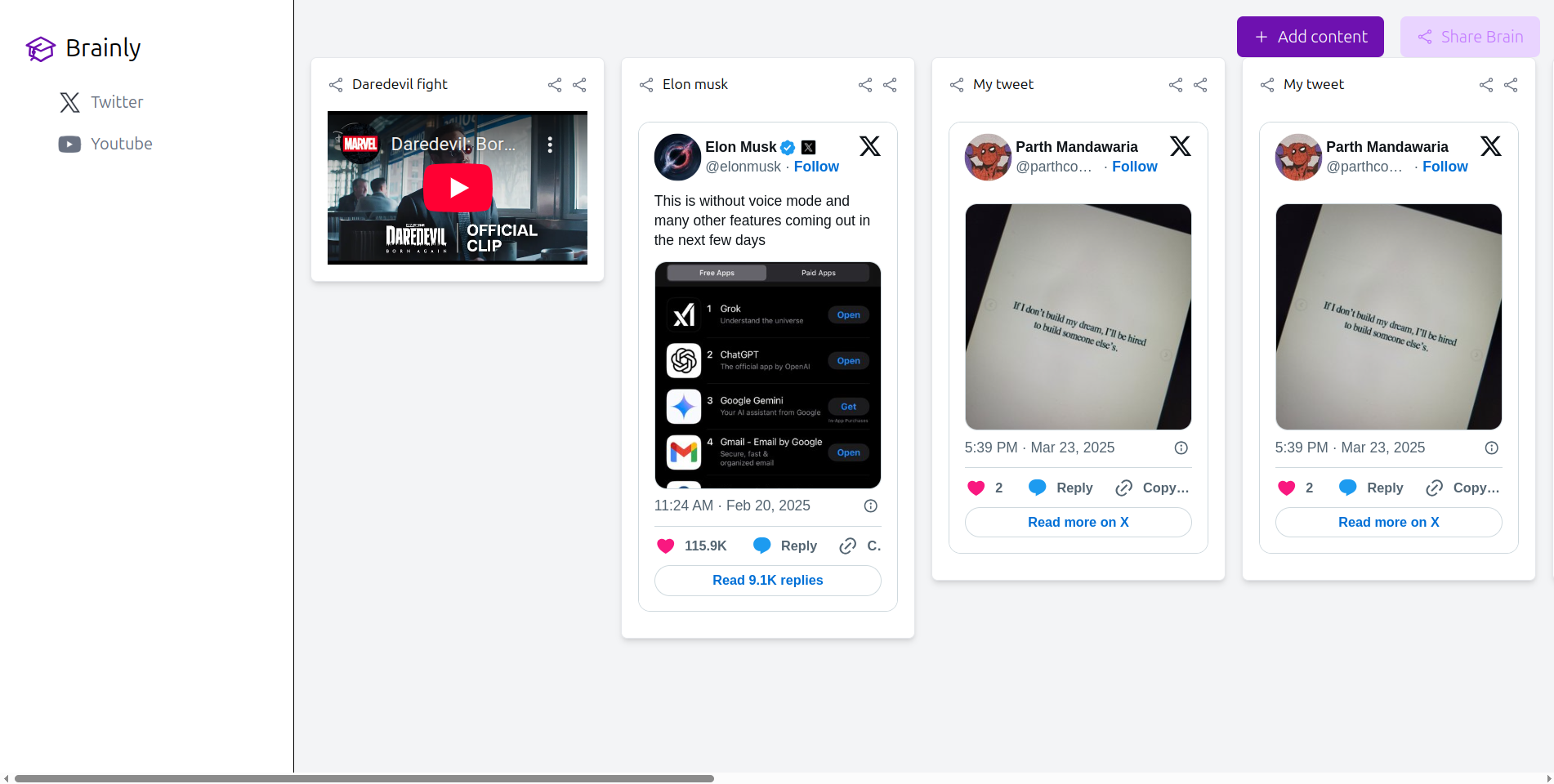
Task: Click Read more on X in first My tweet card
Action: pos(1078,523)
